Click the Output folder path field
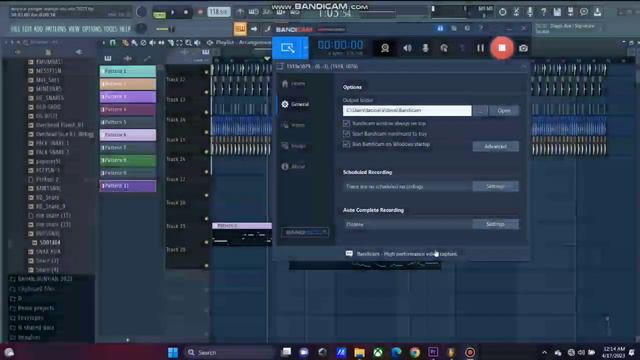The width and height of the screenshot is (640, 360). point(407,111)
